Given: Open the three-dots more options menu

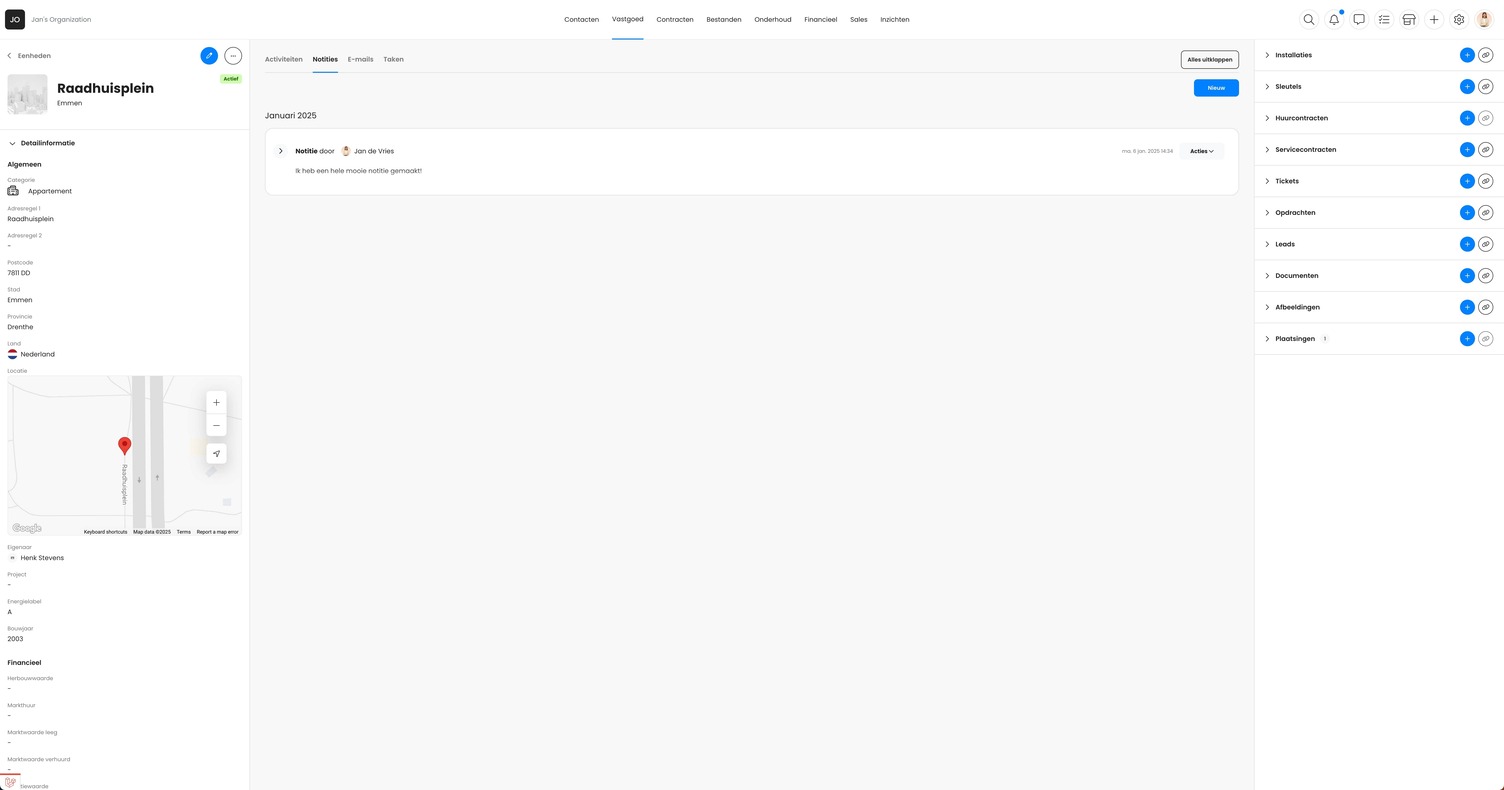Looking at the screenshot, I should 233,56.
